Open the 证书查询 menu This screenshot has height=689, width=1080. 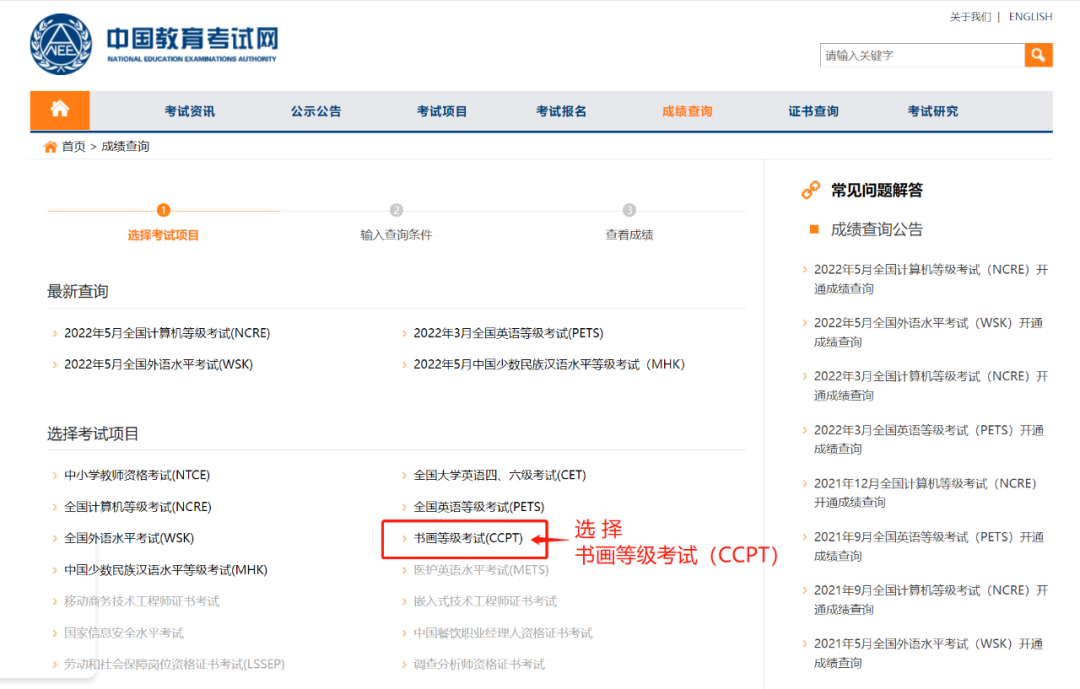click(x=813, y=111)
